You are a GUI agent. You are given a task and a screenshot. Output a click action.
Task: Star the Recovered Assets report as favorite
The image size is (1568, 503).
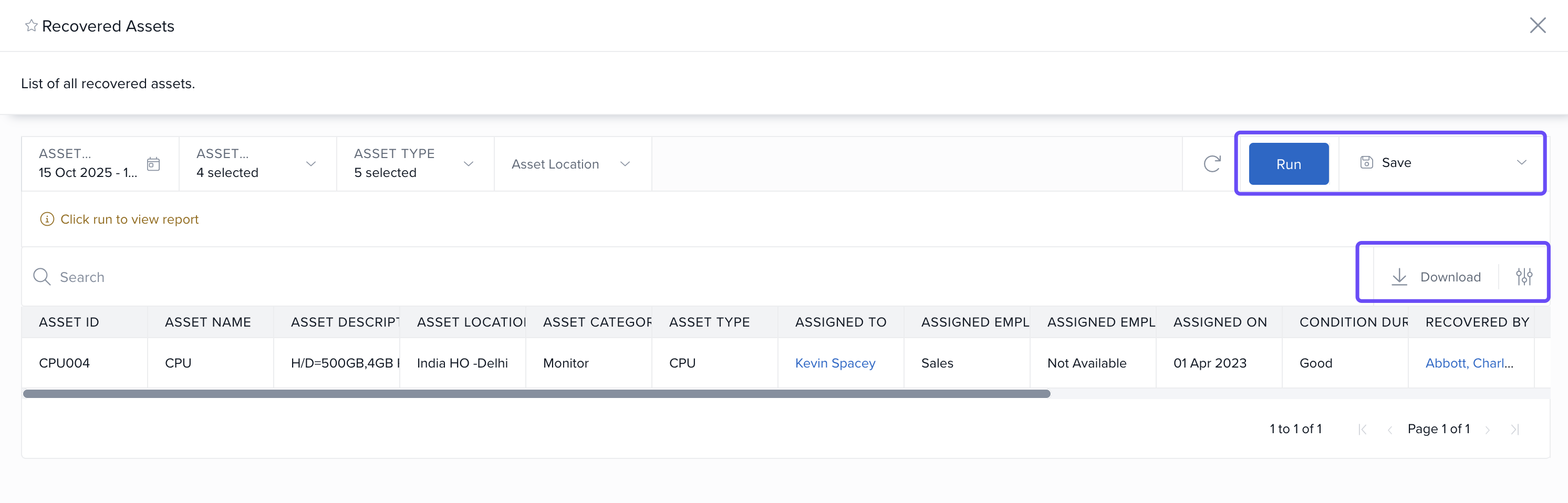pyautogui.click(x=31, y=26)
